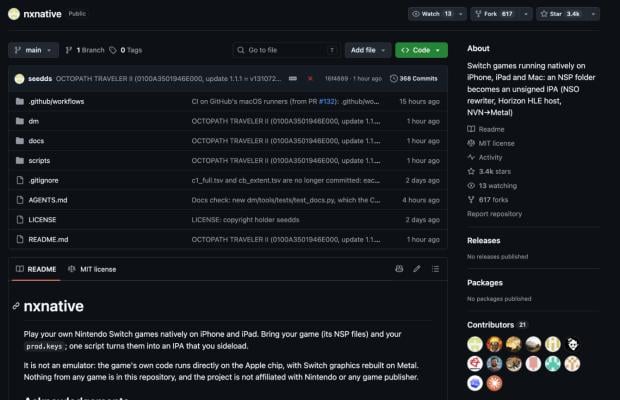Open the .github/workflows folder
This screenshot has height=400, width=620.
tap(56, 102)
